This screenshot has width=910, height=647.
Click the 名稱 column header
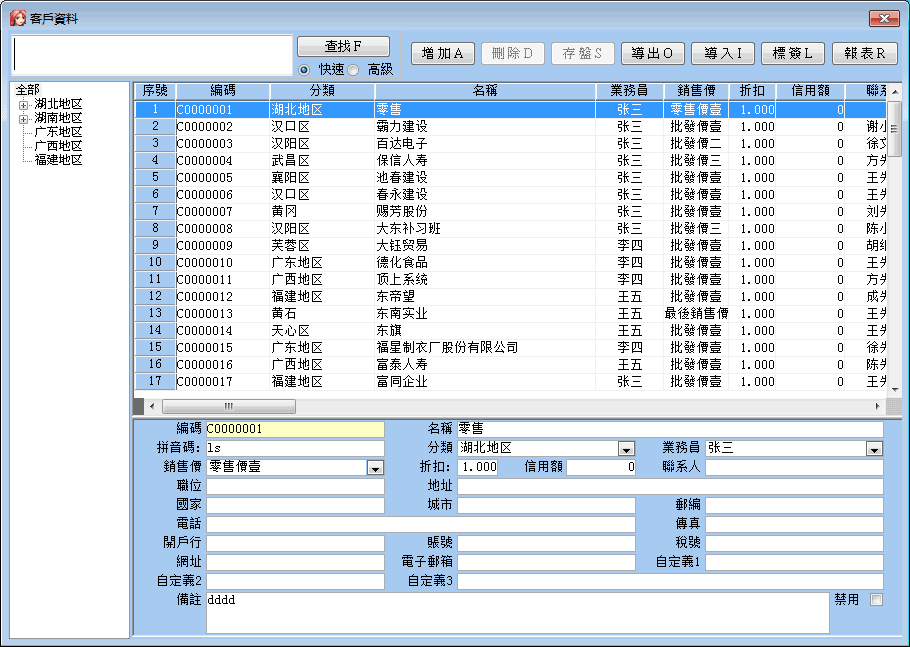pos(484,91)
